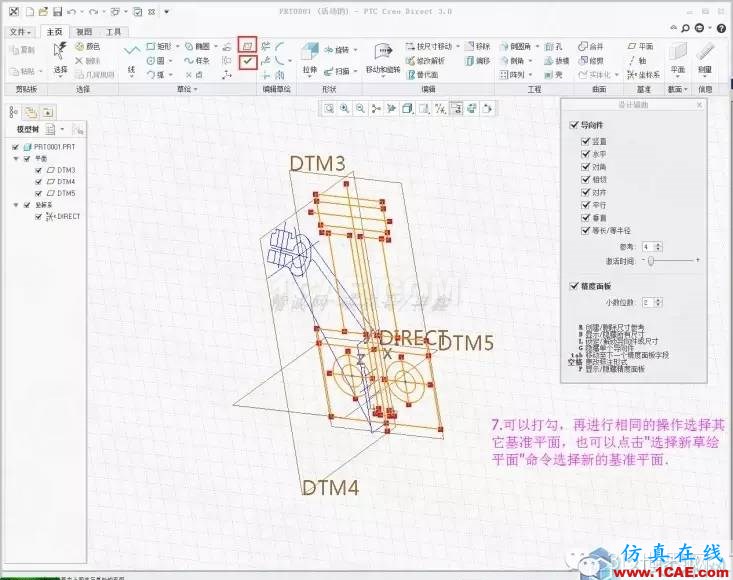Uncheck DTM5 visibility in model tree
The image size is (733, 580).
click(38, 193)
